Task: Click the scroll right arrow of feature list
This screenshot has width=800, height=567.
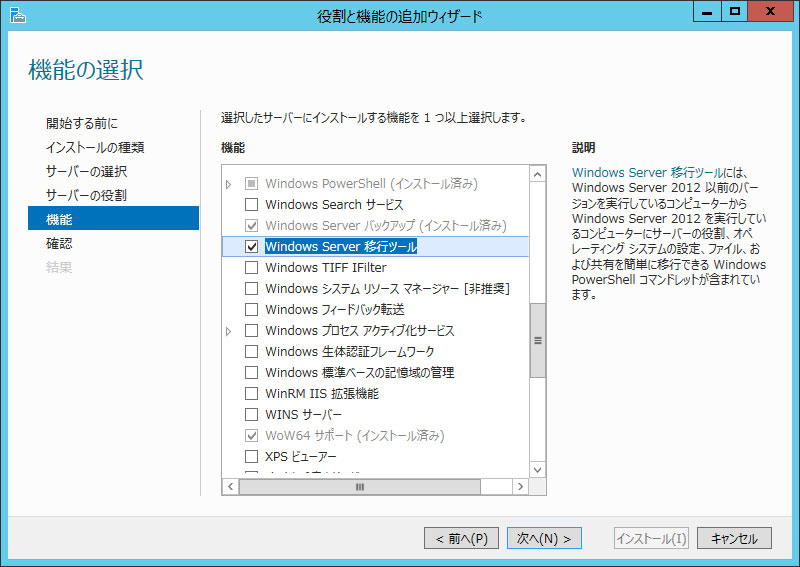Action: coord(520,487)
